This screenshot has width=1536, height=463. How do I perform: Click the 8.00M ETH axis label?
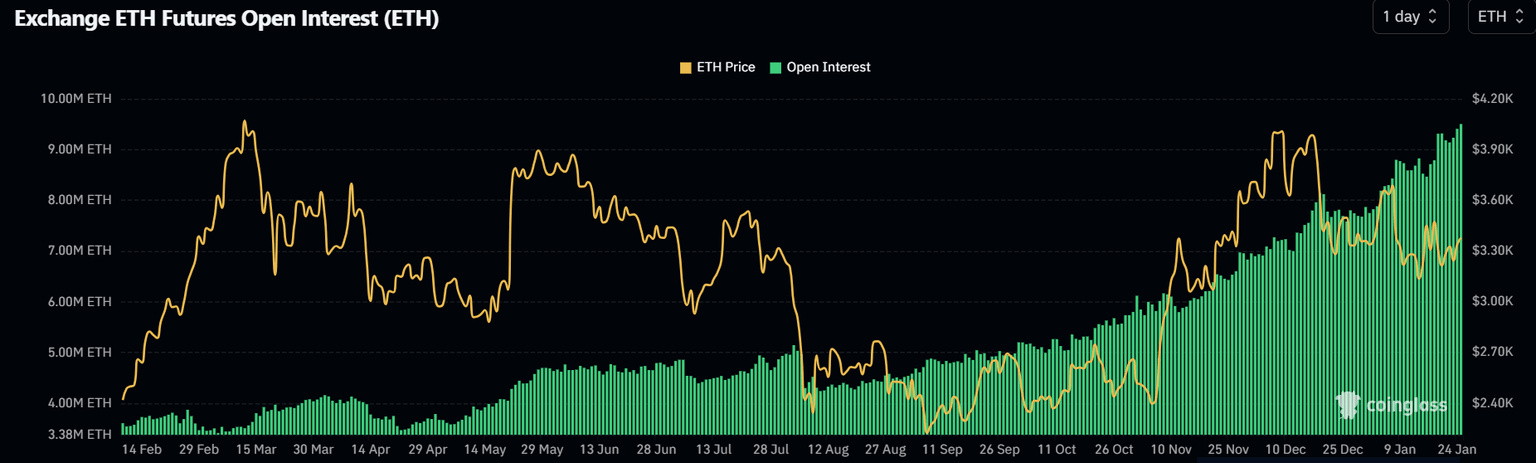tap(78, 200)
